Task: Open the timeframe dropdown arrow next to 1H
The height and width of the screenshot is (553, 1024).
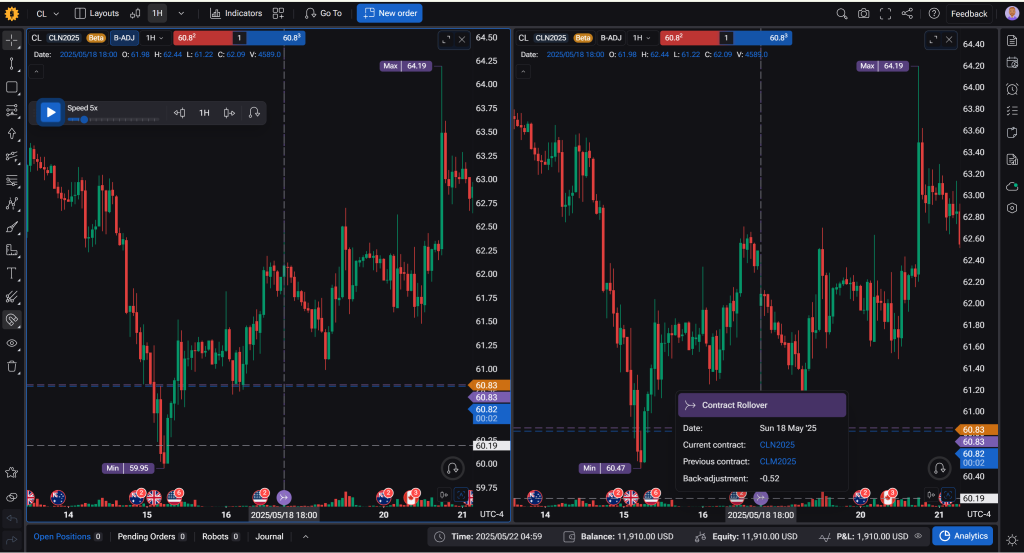Action: (x=181, y=13)
